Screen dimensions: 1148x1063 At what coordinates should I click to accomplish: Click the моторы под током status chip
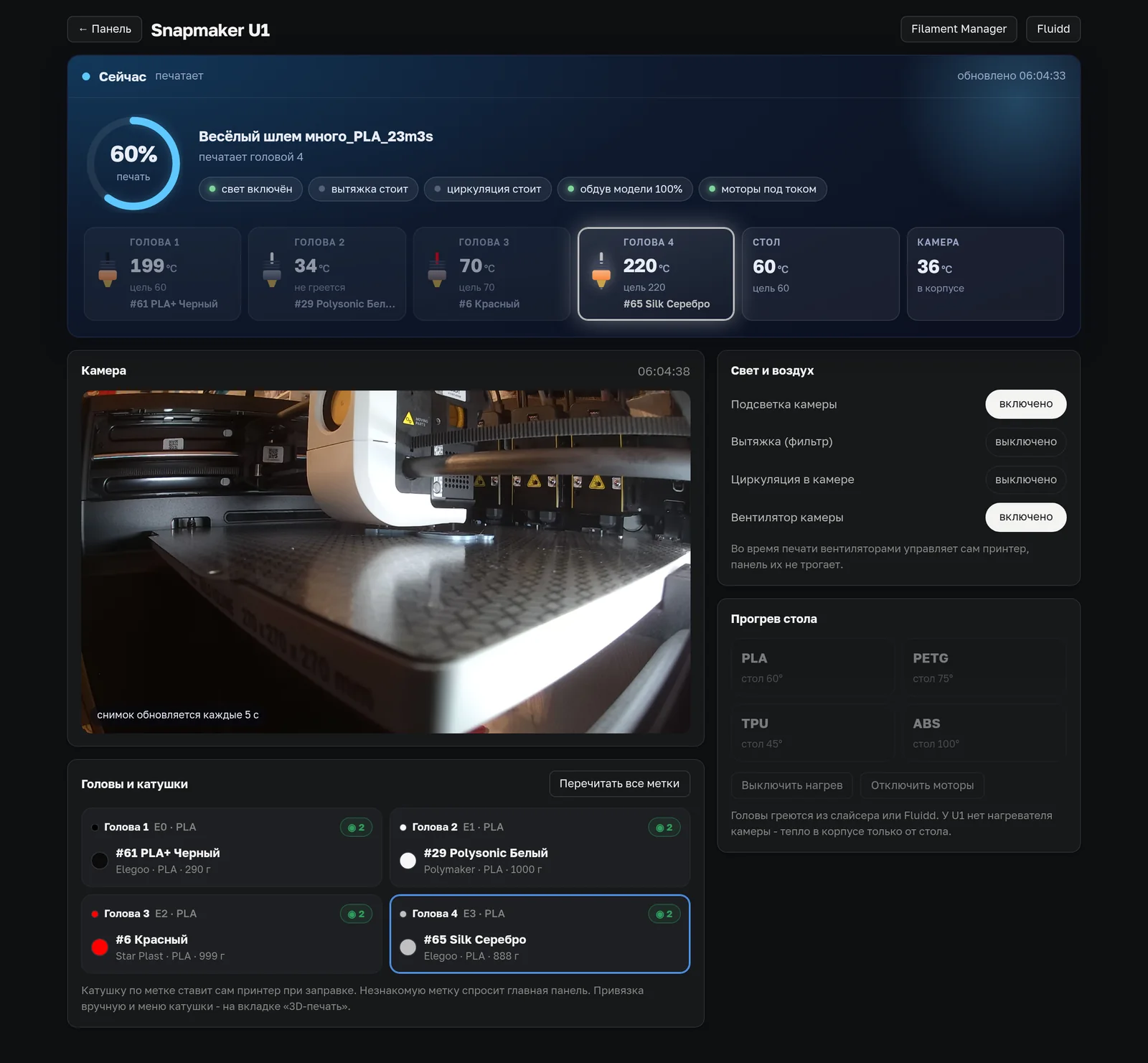[x=763, y=189]
